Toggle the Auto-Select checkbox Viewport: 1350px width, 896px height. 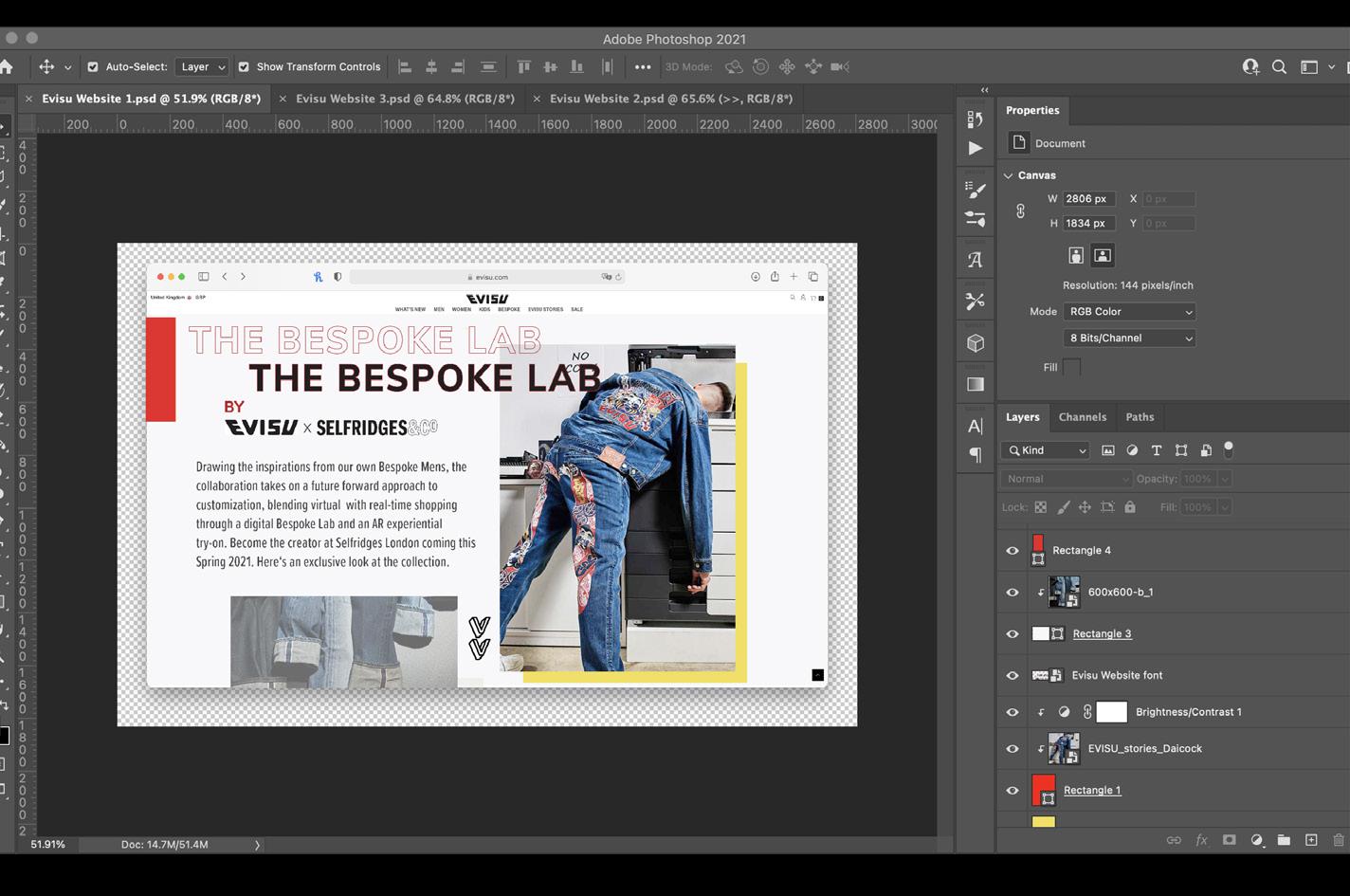(x=93, y=67)
